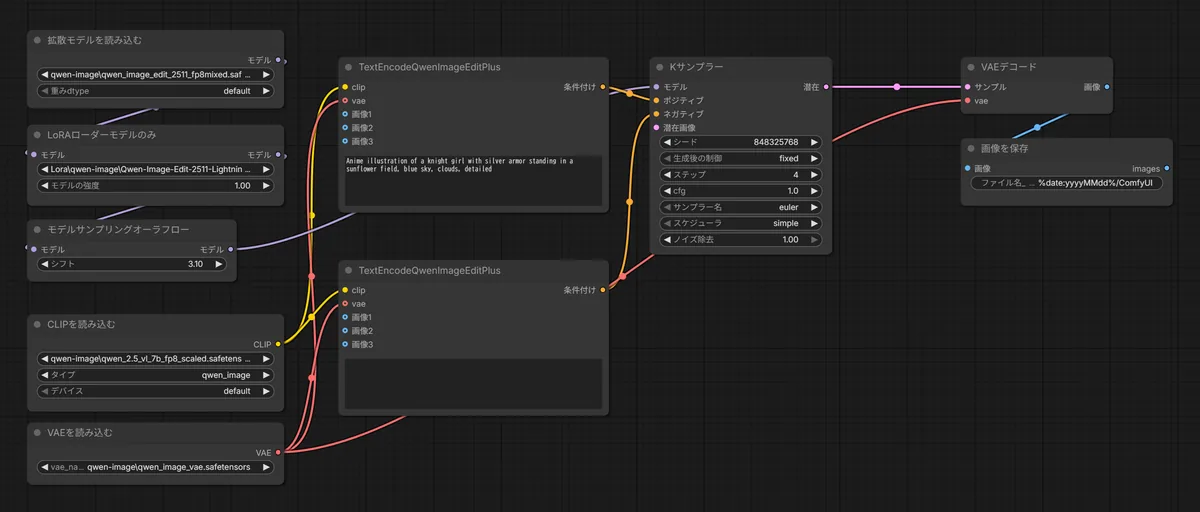Open the qwen_2.5_vl_7b_fp8_scaled clip selector
This screenshot has height=512, width=1200.
pyautogui.click(x=155, y=359)
